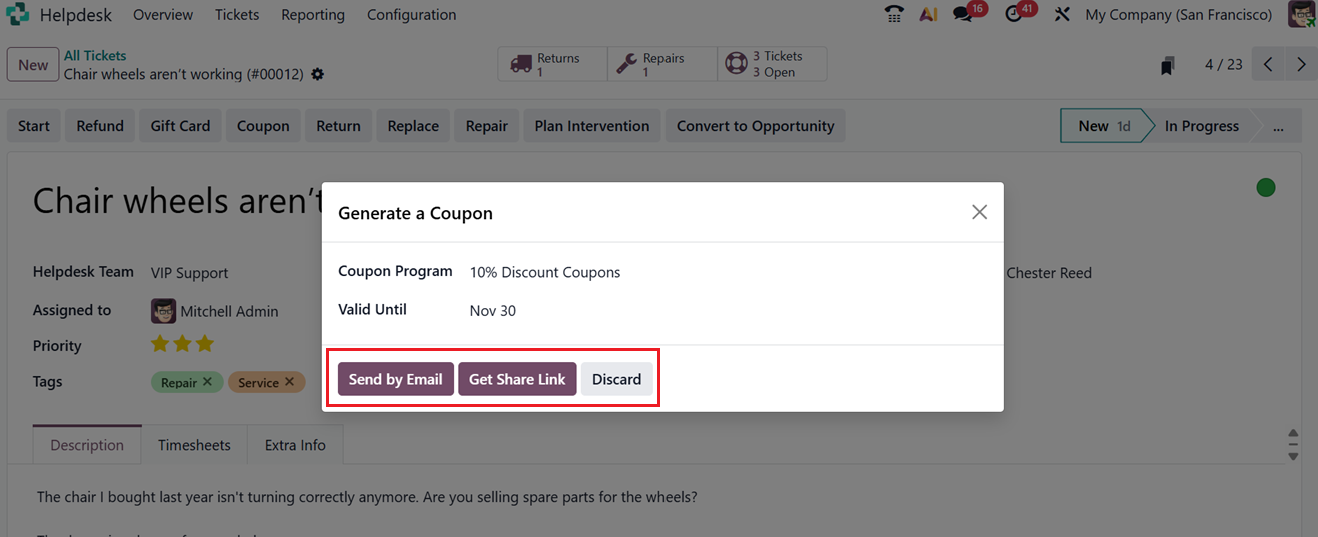
Task: Expand the My Company (San Francisco) switcher
Action: click(x=1178, y=15)
